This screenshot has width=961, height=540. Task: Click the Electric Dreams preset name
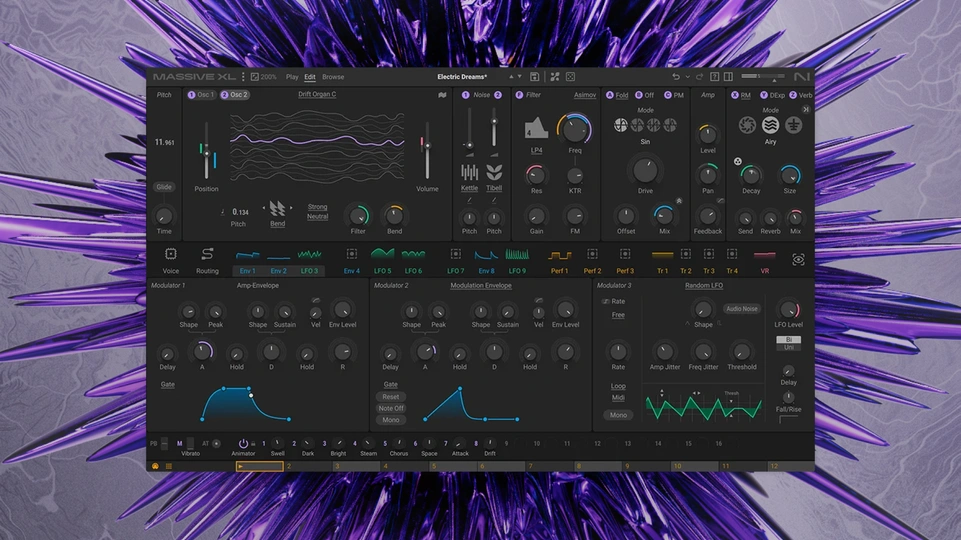pos(462,77)
